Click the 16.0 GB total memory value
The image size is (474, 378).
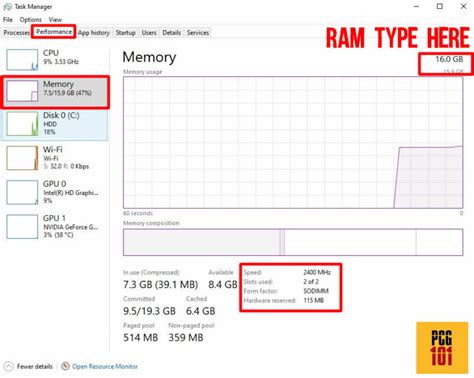tap(449, 59)
